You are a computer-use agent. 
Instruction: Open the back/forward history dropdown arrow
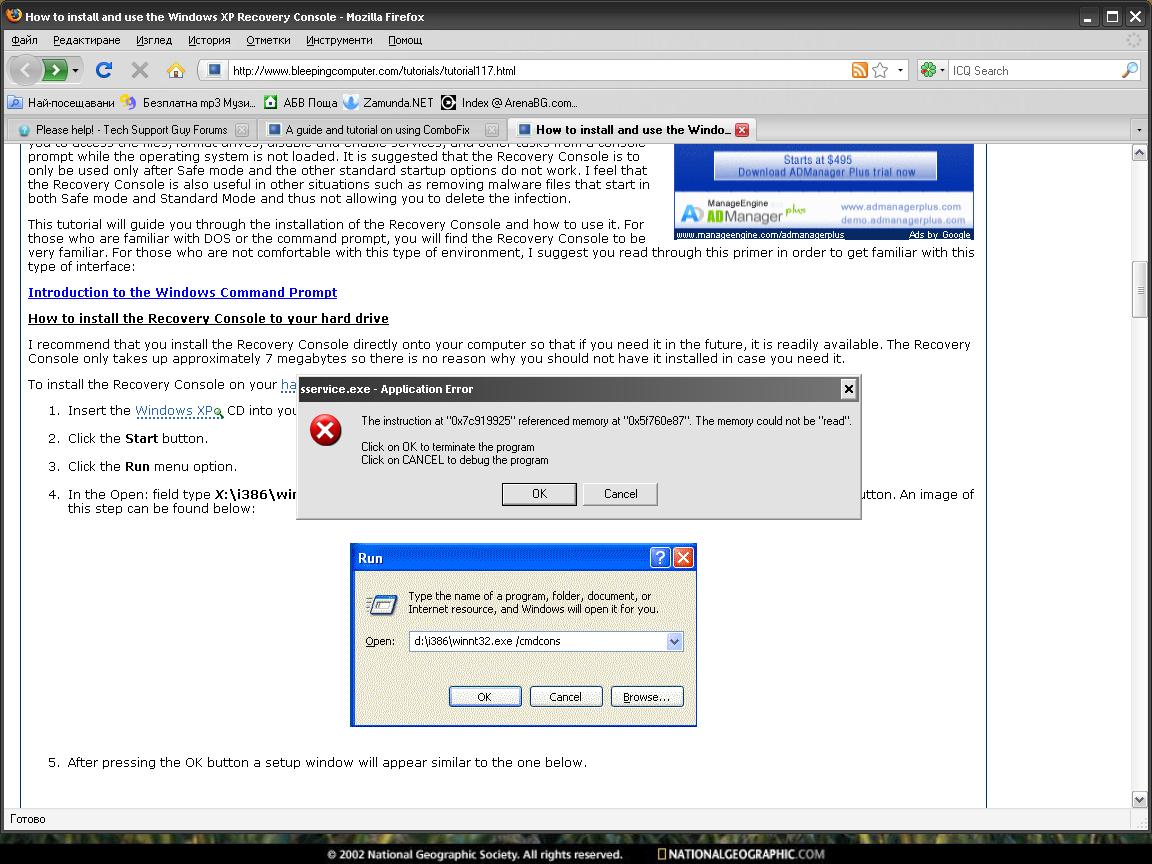pos(76,71)
